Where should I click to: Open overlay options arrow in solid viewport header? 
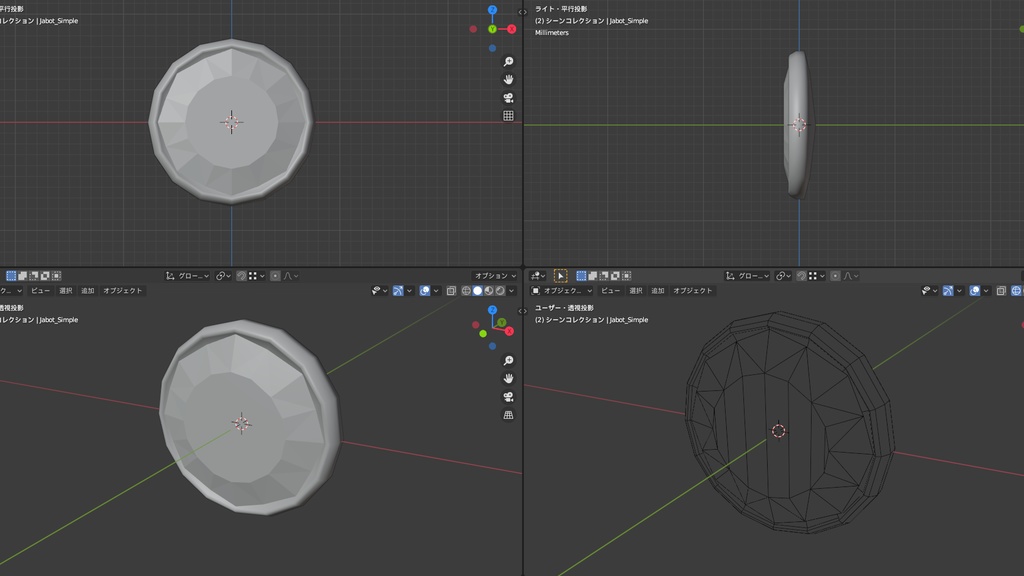(x=436, y=291)
